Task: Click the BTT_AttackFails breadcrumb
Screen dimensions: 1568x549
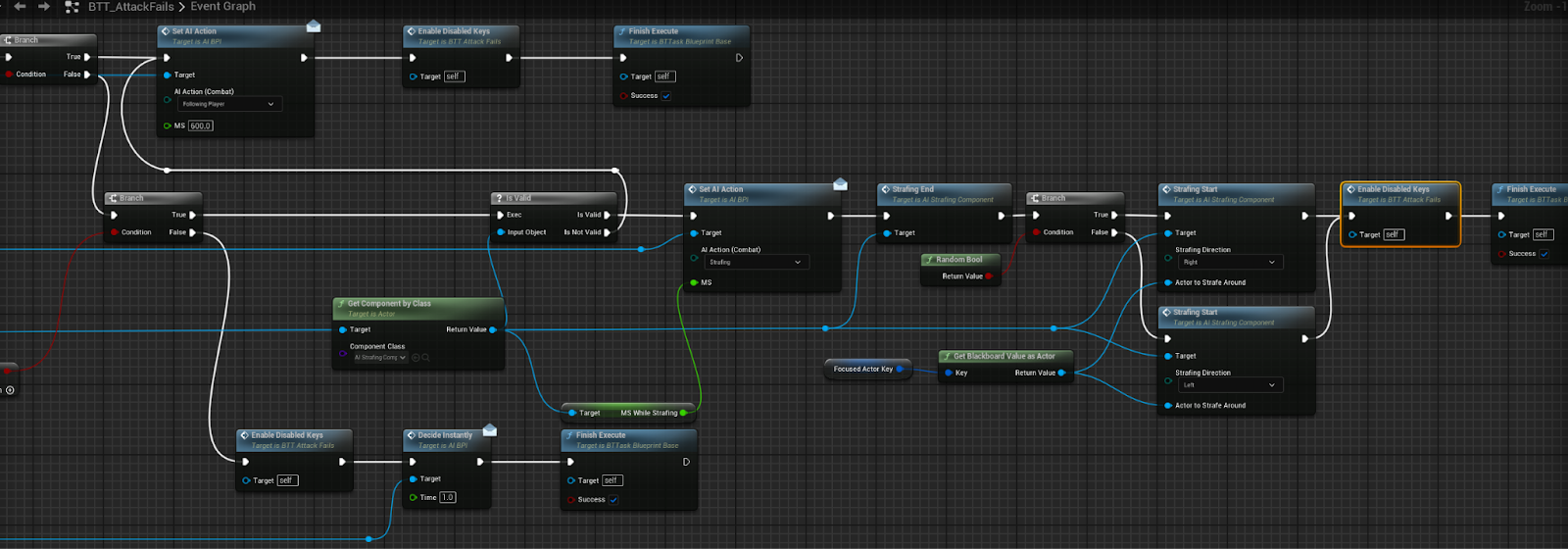Action: 131,7
